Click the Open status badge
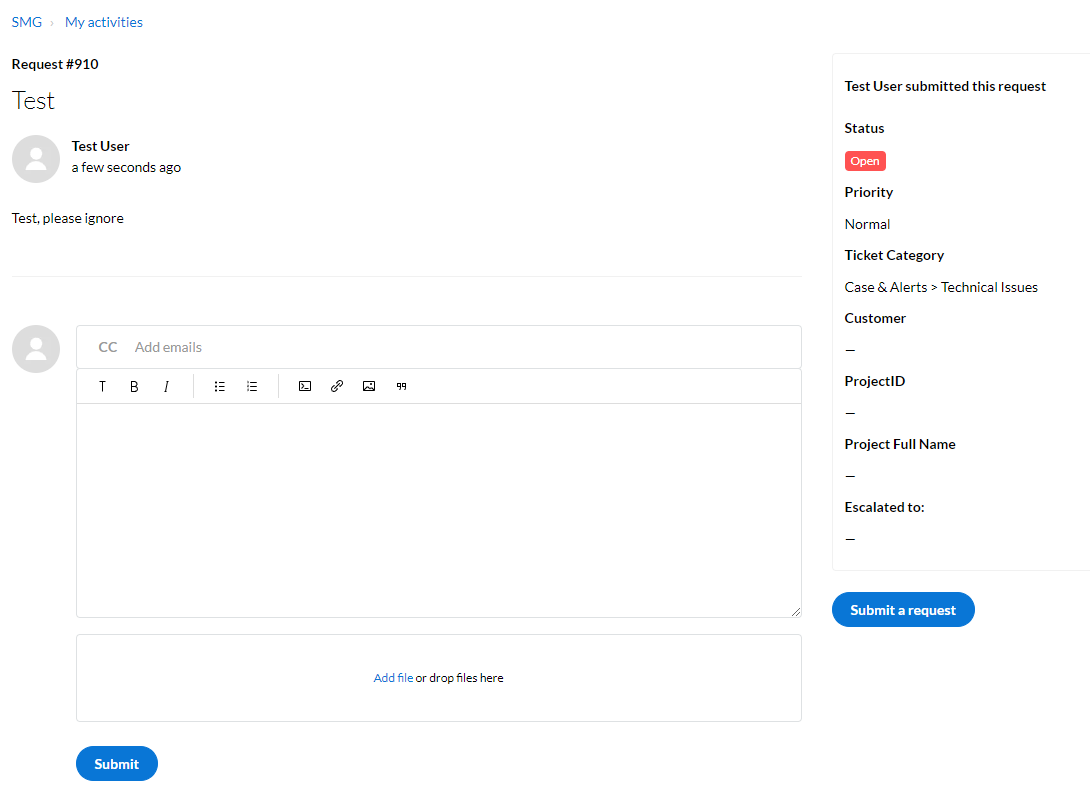The width and height of the screenshot is (1090, 805). pos(865,161)
